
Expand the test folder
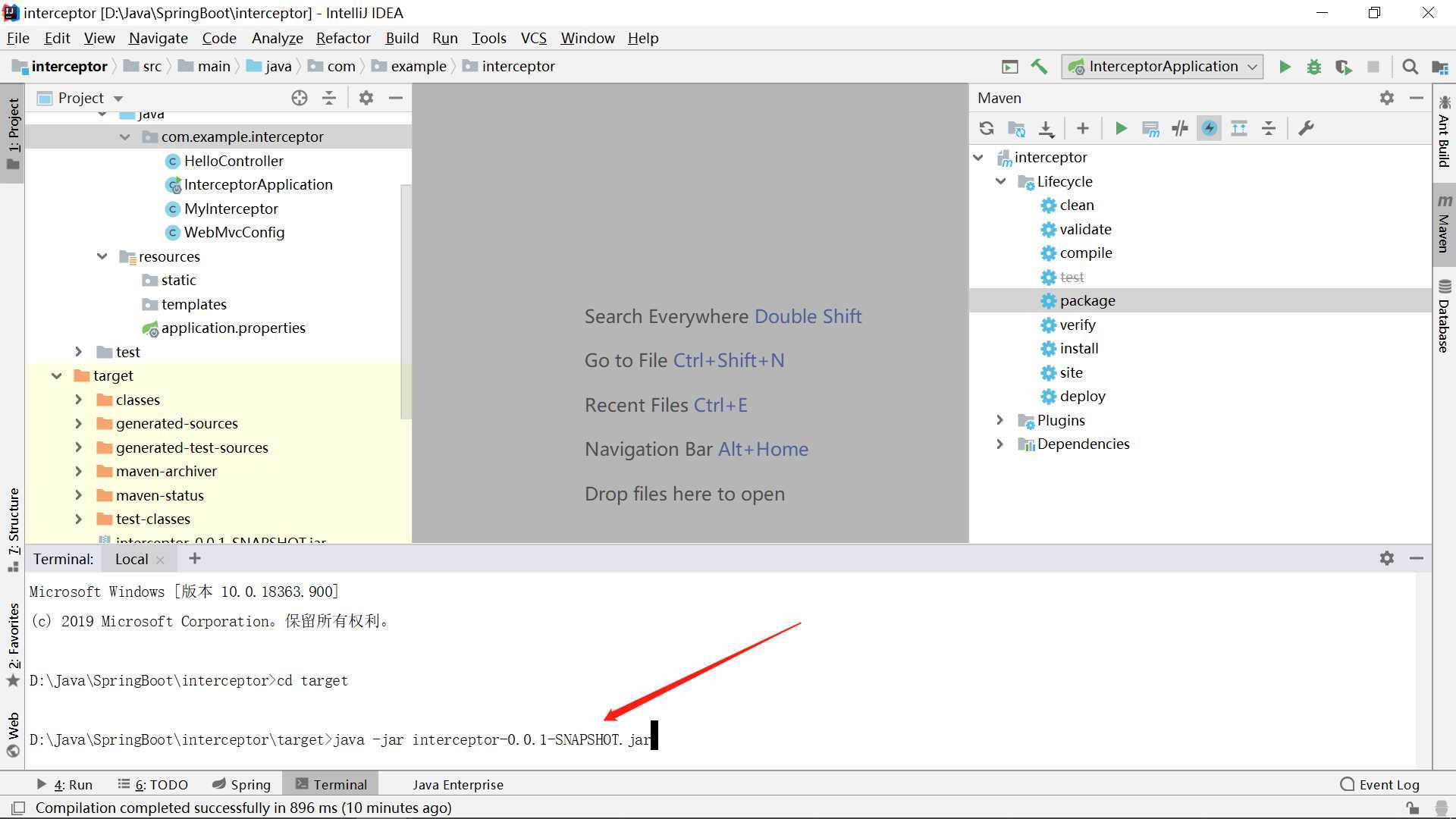tap(79, 352)
